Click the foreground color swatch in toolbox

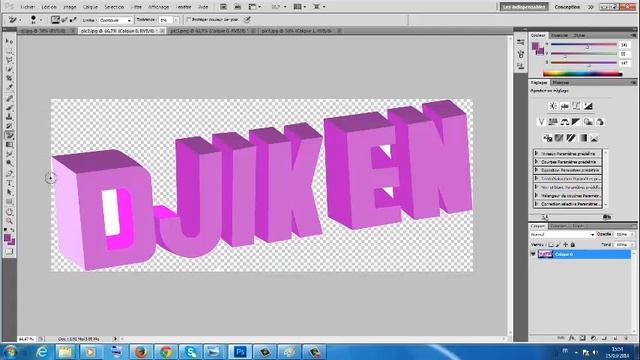click(x=7, y=238)
